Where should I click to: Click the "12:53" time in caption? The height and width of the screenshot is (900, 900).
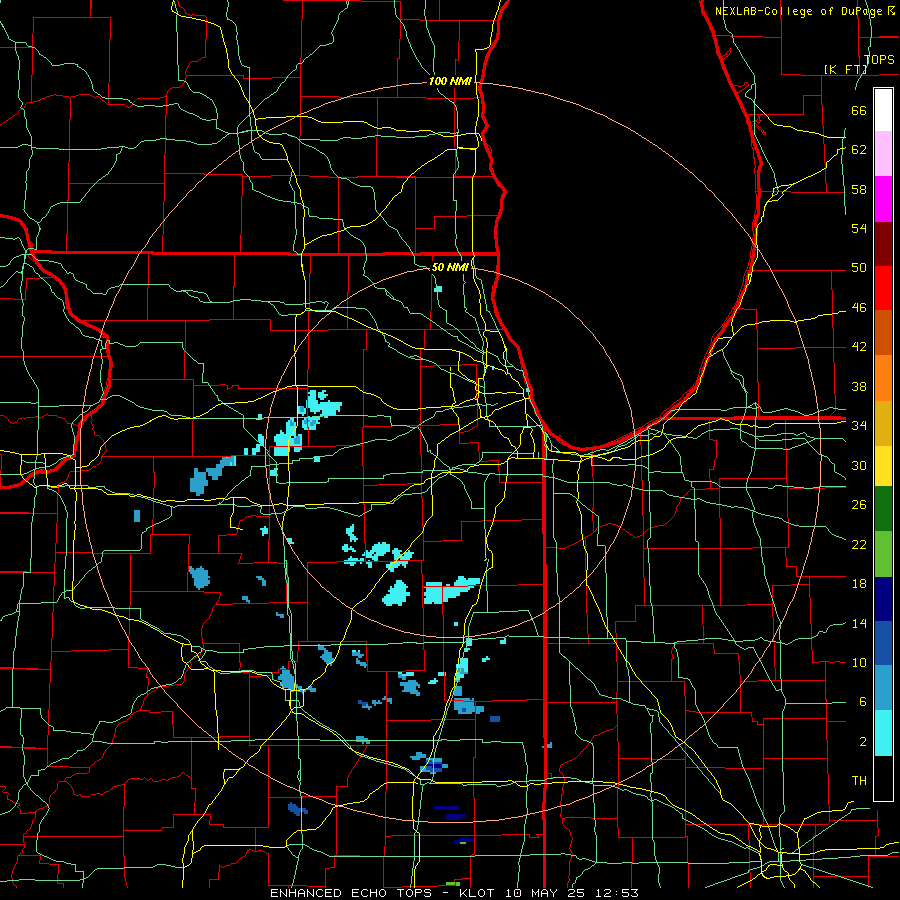[618, 893]
